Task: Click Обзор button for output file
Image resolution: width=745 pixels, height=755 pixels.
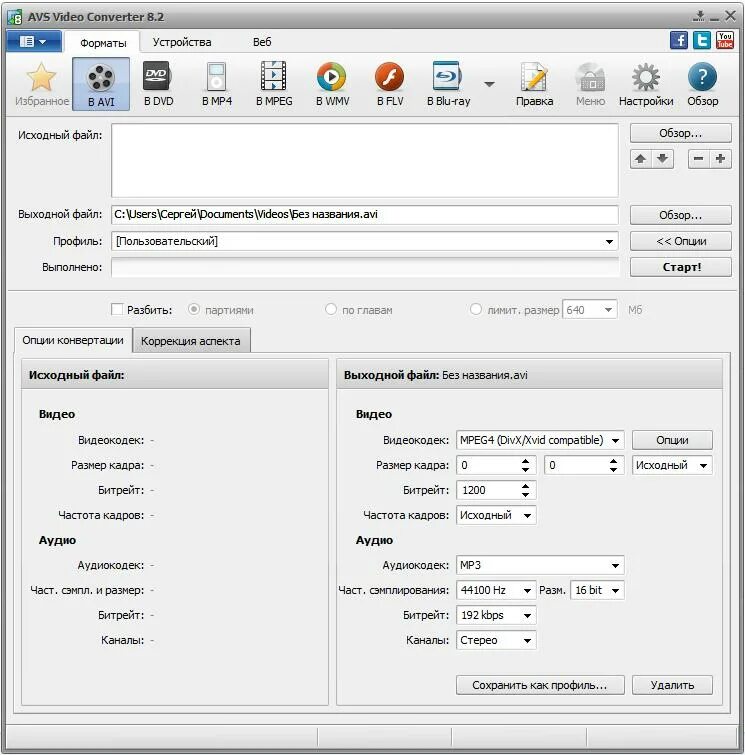Action: tap(680, 215)
